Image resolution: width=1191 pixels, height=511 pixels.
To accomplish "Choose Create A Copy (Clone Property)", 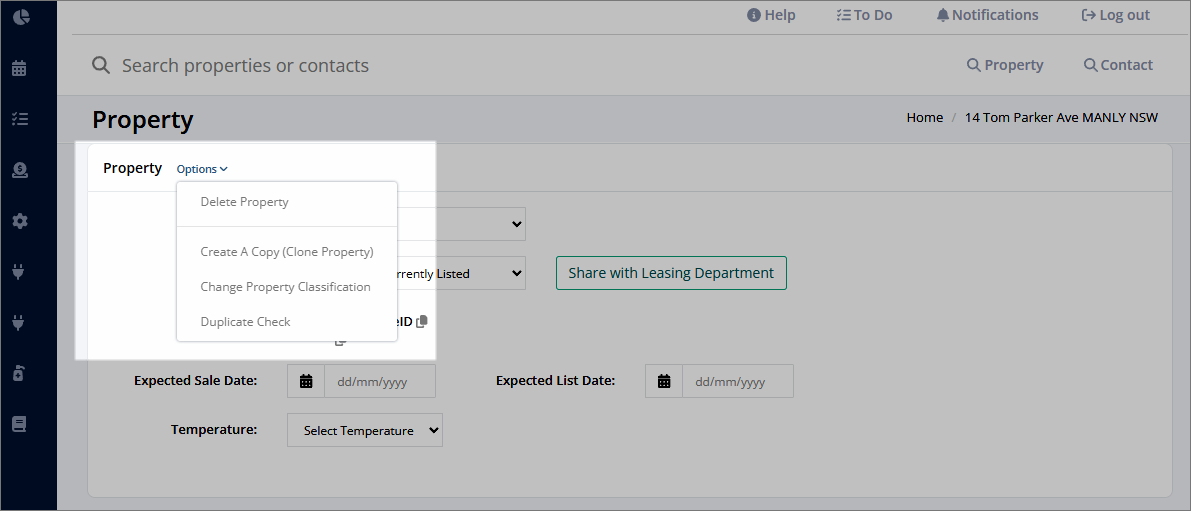I will pyautogui.click(x=286, y=251).
